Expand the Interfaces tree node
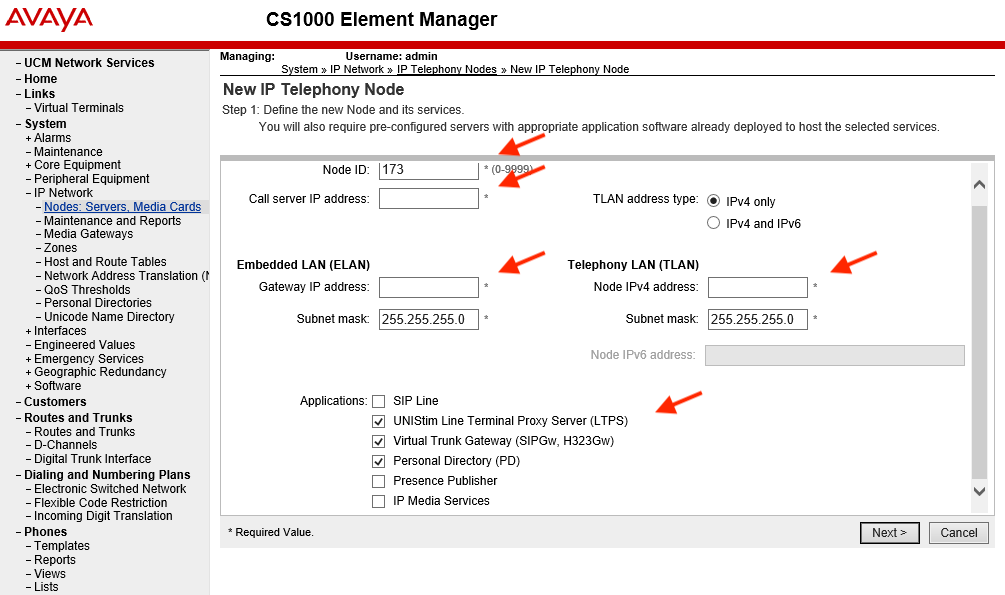This screenshot has width=1005, height=595. [x=28, y=331]
